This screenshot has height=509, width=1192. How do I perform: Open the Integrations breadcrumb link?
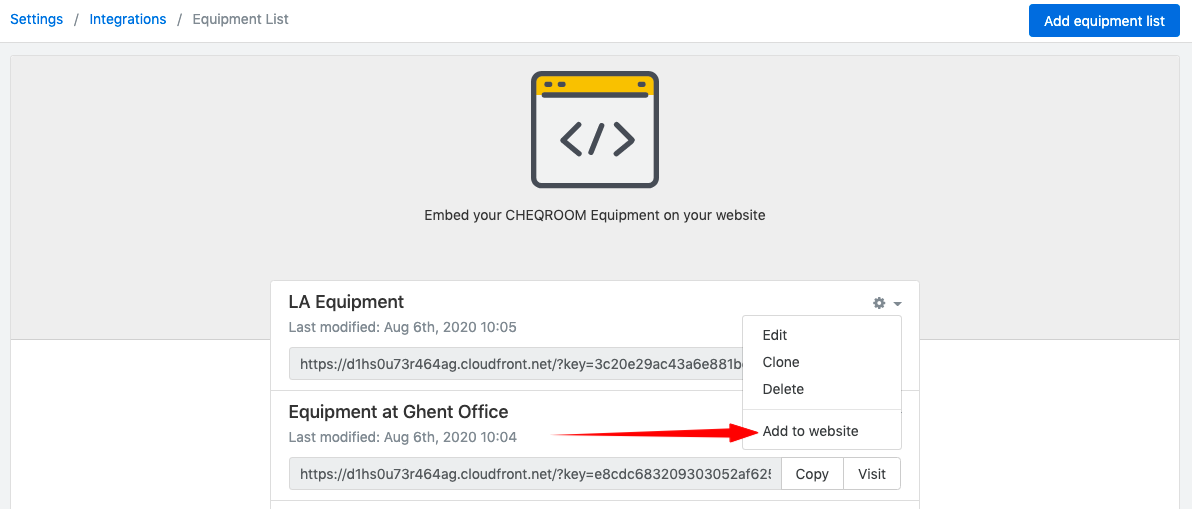click(x=128, y=20)
